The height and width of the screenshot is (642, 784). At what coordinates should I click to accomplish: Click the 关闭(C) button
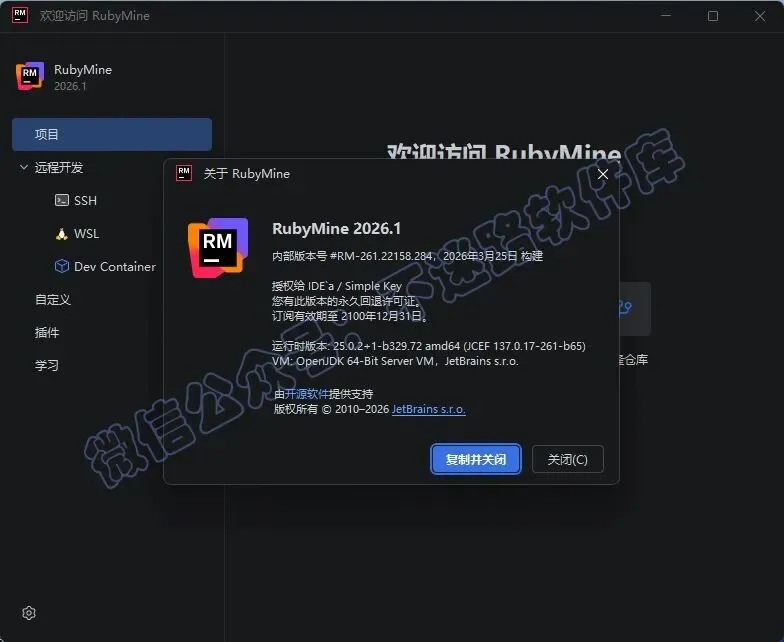tap(568, 459)
